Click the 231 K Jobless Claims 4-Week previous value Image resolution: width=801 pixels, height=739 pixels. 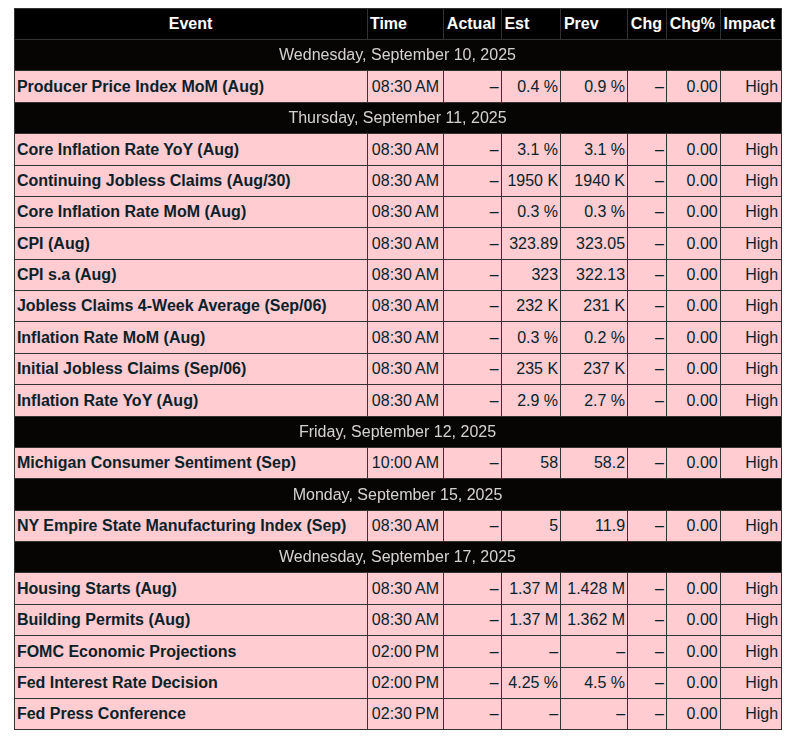coord(594,305)
